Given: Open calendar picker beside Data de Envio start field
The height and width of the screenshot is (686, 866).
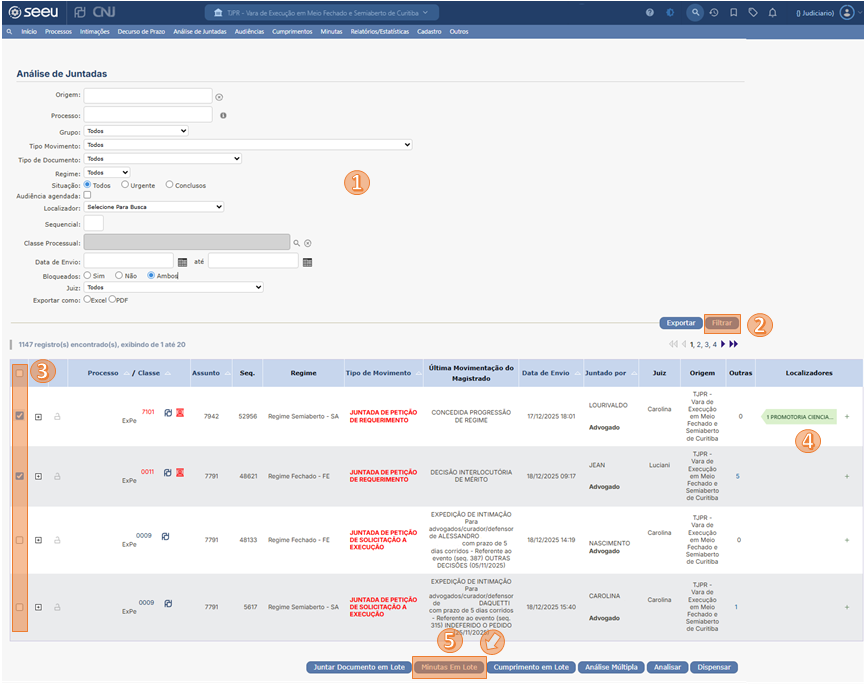Looking at the screenshot, I should [x=183, y=262].
